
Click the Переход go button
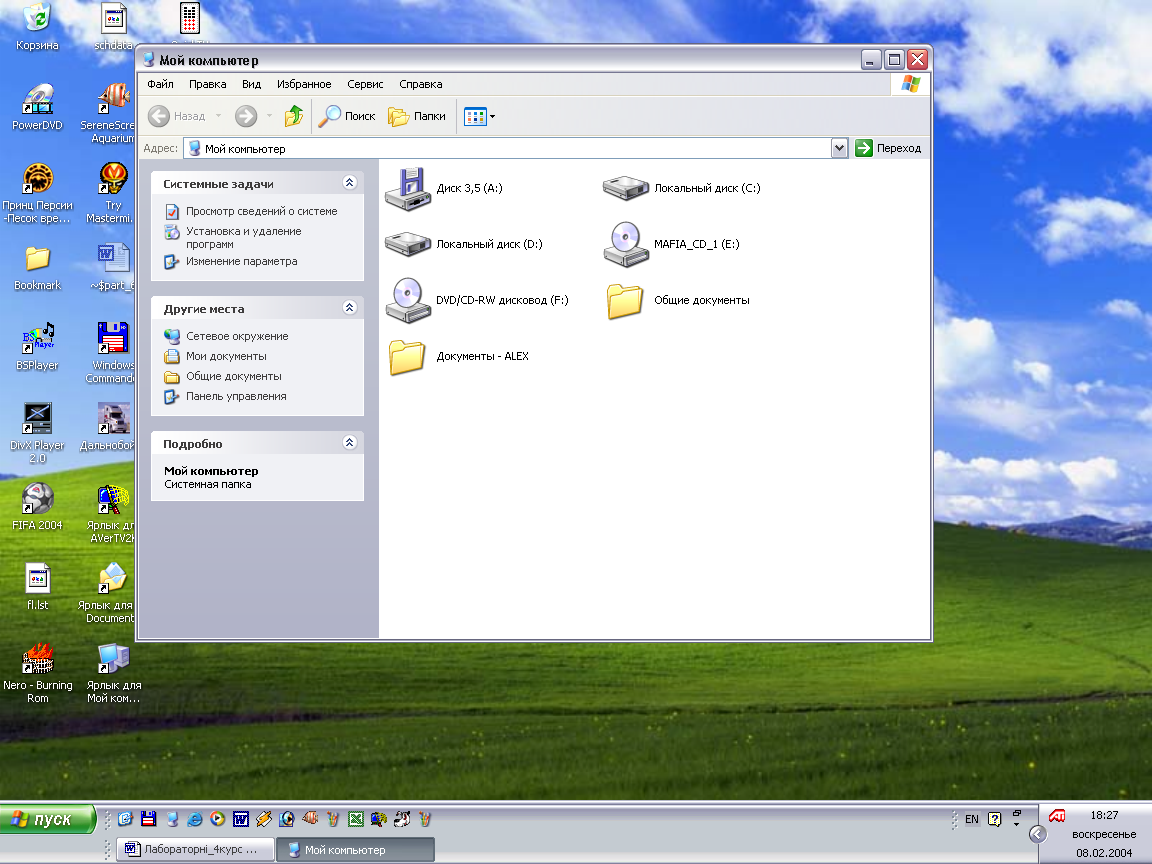click(888, 148)
